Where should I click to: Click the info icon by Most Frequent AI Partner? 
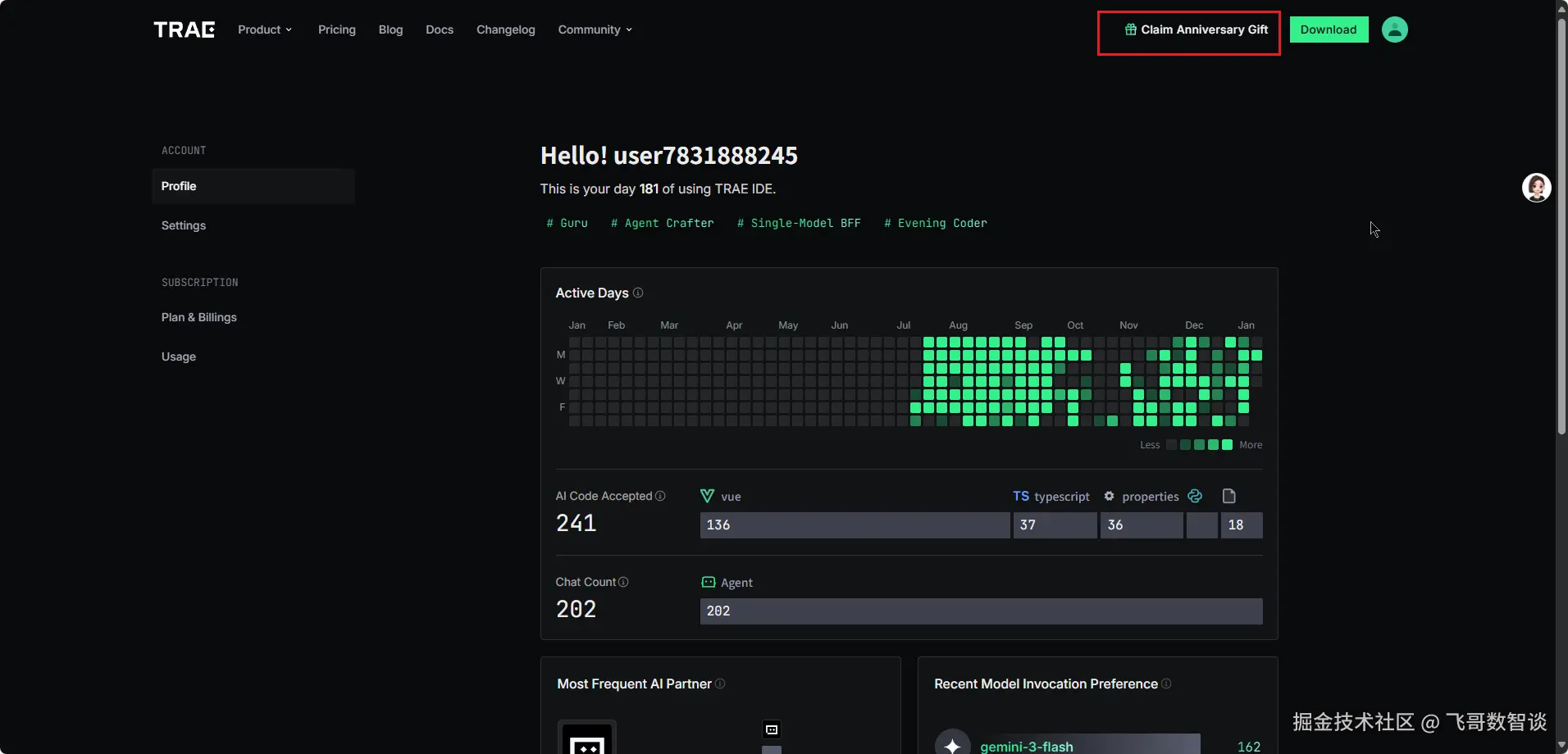[720, 684]
